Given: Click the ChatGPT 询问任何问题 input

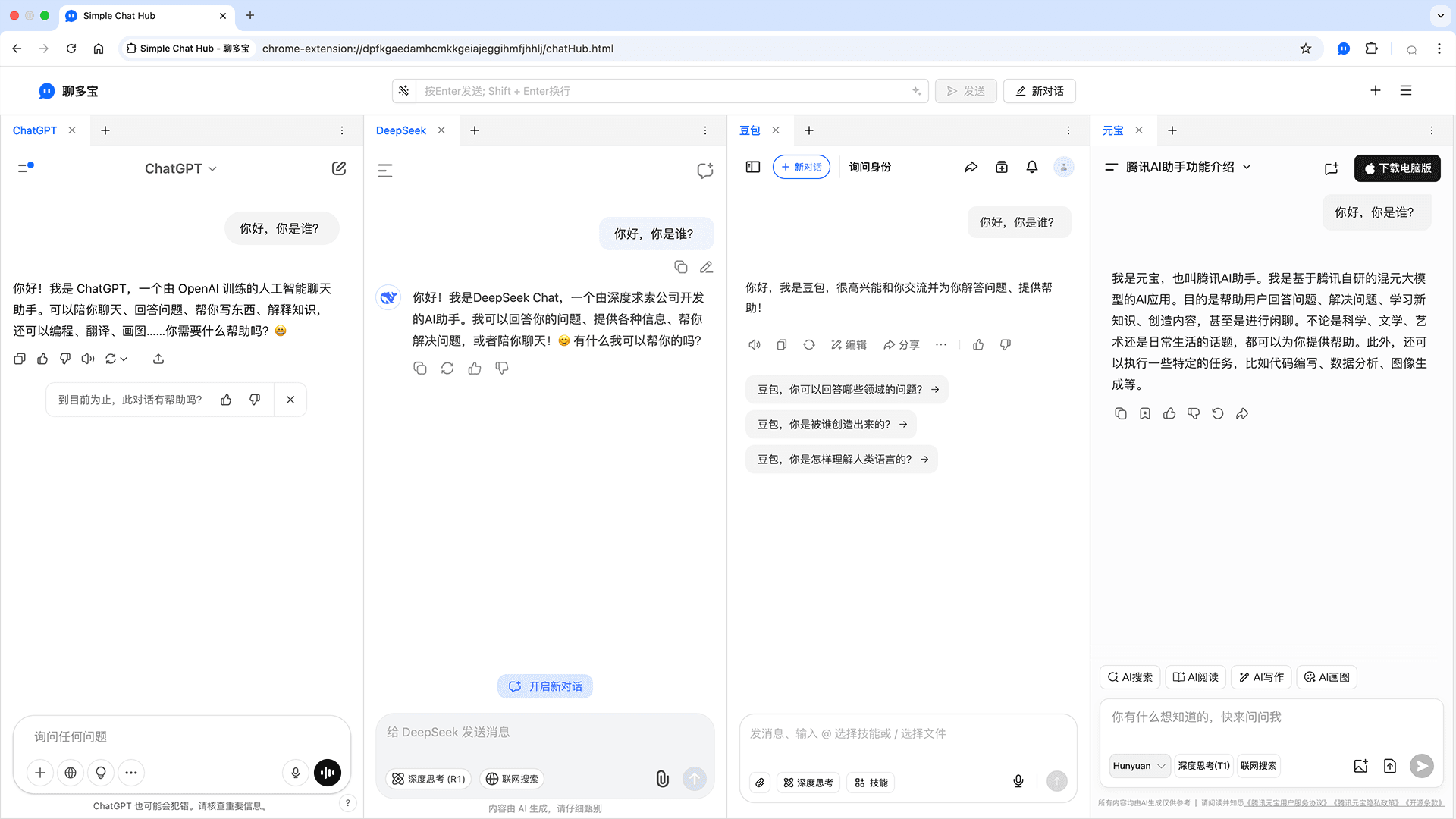Looking at the screenshot, I should (x=182, y=736).
